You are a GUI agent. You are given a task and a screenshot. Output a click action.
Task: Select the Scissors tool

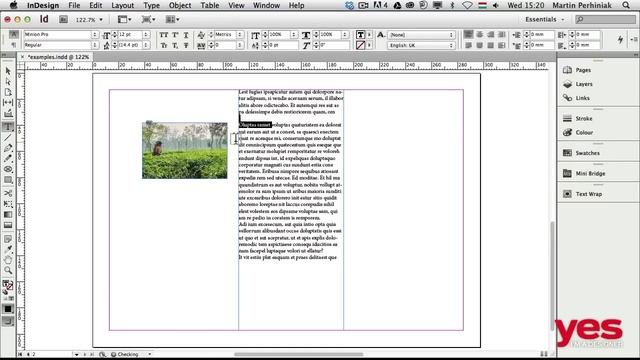tap(8, 193)
